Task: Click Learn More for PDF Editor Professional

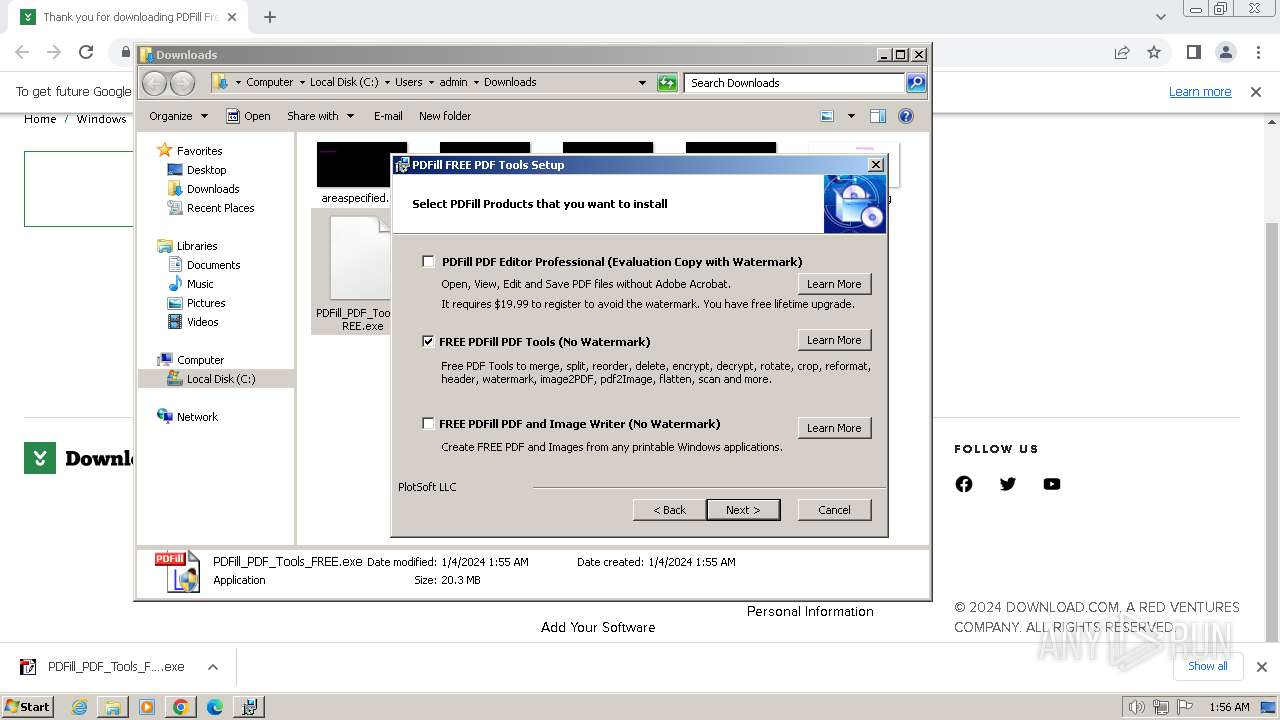Action: coord(834,284)
